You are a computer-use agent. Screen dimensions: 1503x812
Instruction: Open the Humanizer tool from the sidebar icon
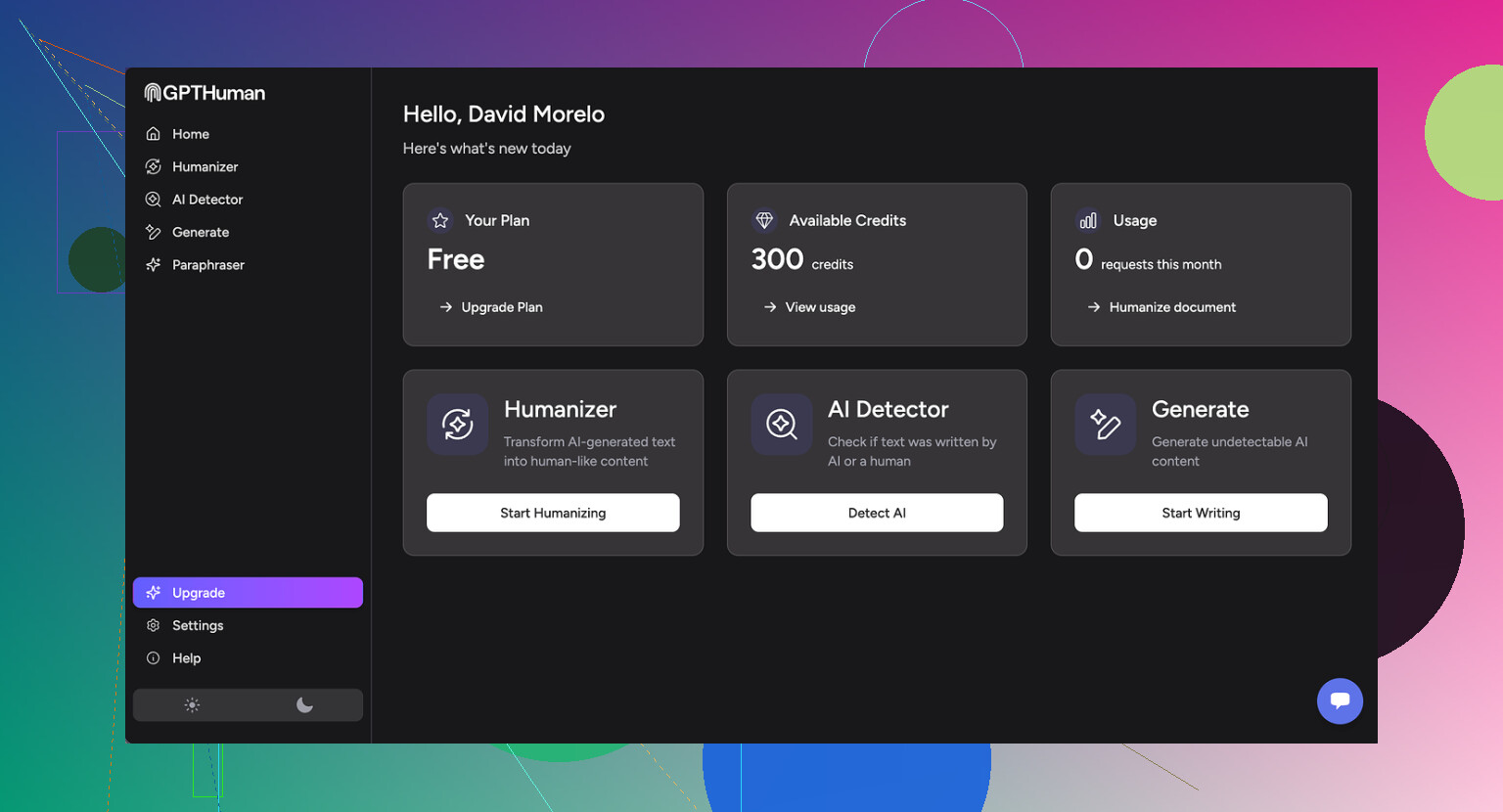click(154, 166)
